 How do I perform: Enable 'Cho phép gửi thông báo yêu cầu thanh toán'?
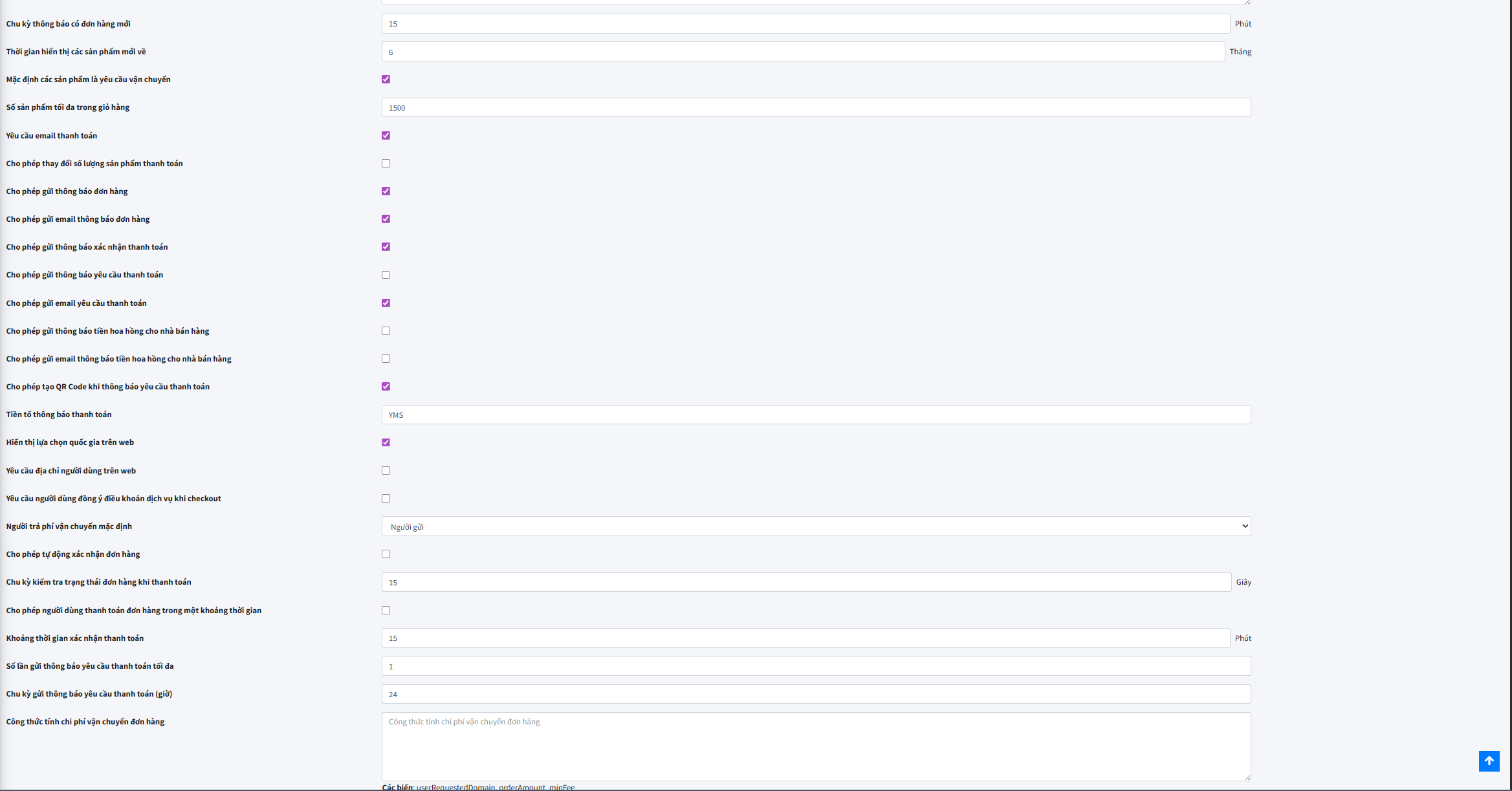point(386,275)
